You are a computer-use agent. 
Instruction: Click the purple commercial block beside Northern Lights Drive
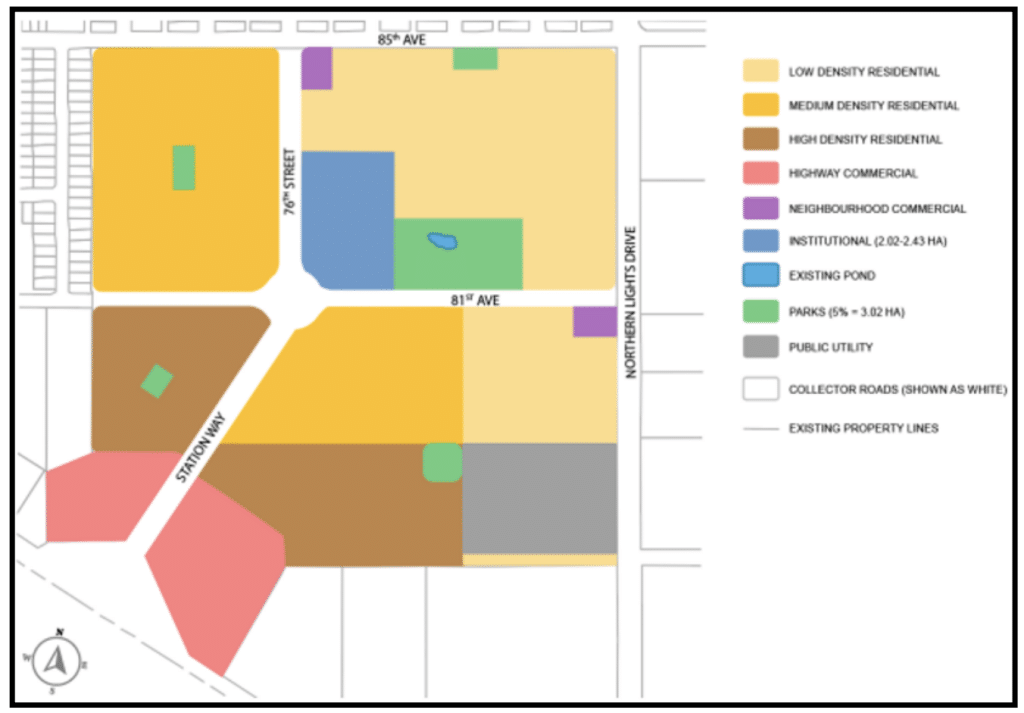594,322
